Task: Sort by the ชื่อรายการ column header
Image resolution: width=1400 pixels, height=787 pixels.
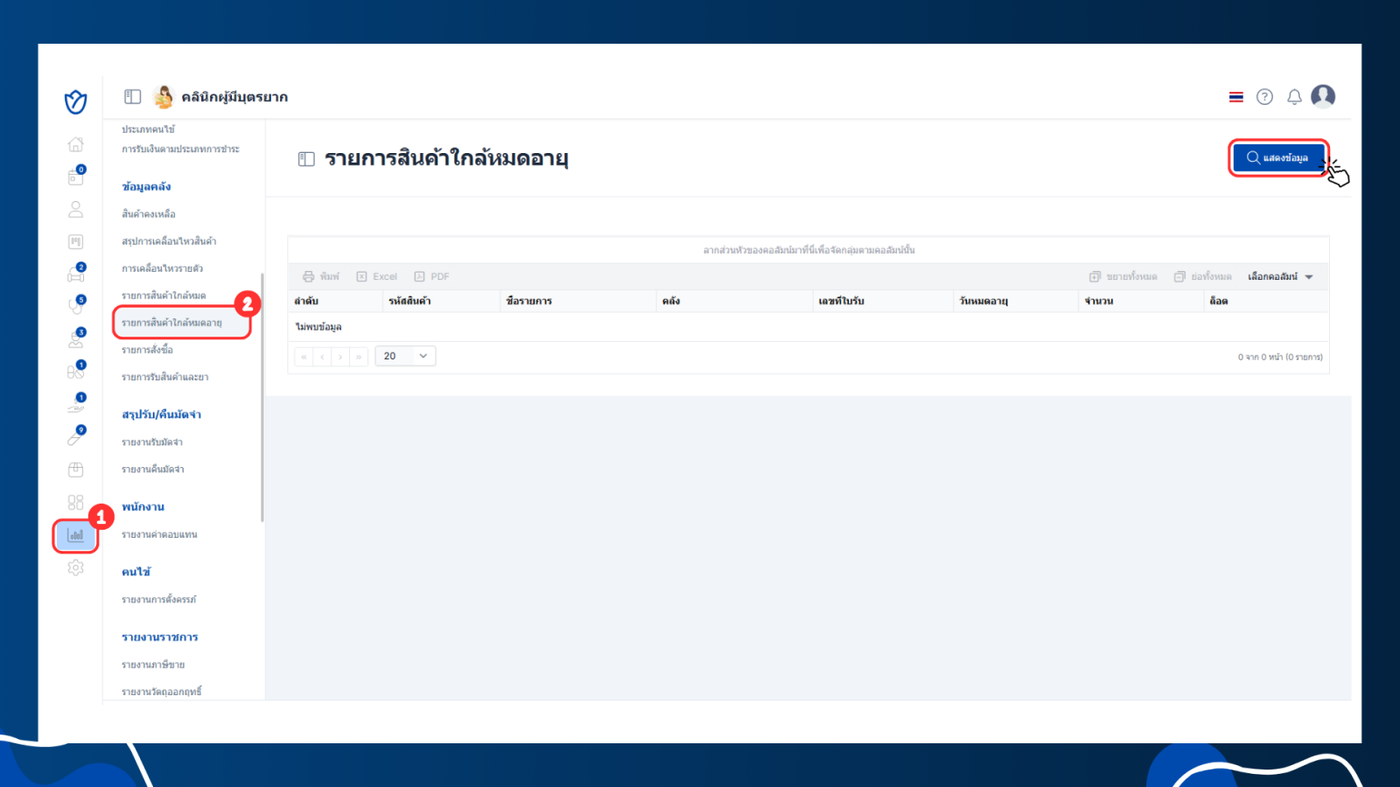Action: [x=578, y=301]
